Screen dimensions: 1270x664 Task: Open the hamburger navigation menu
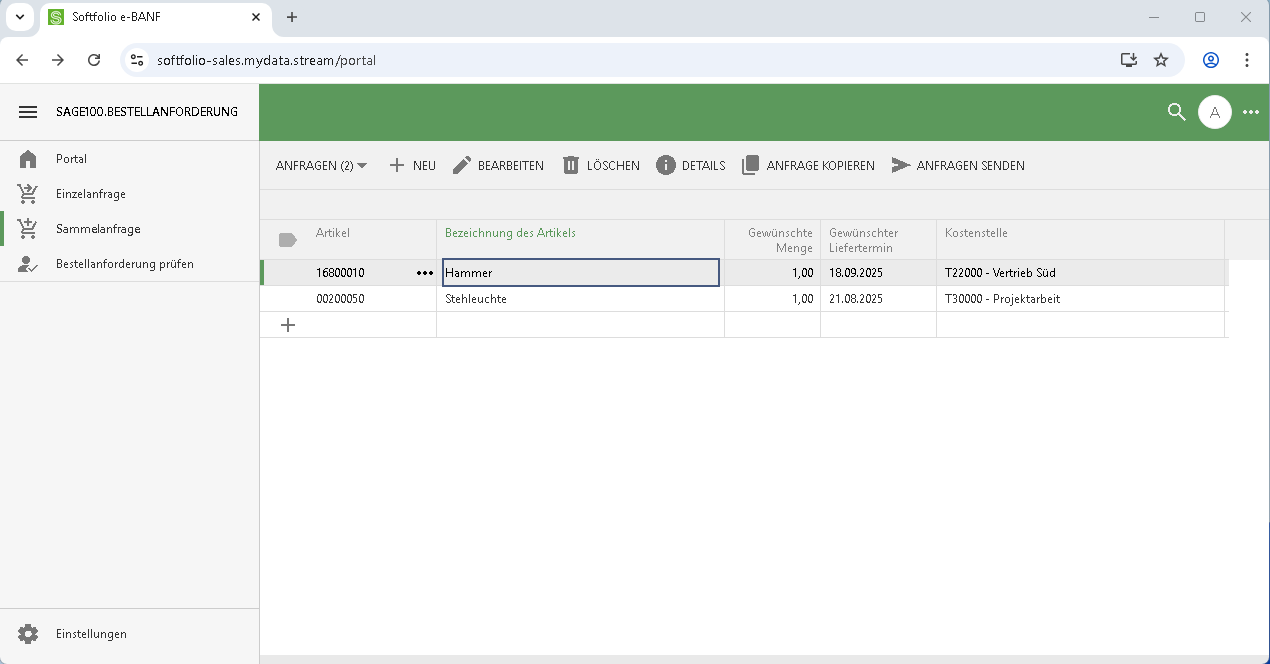28,112
